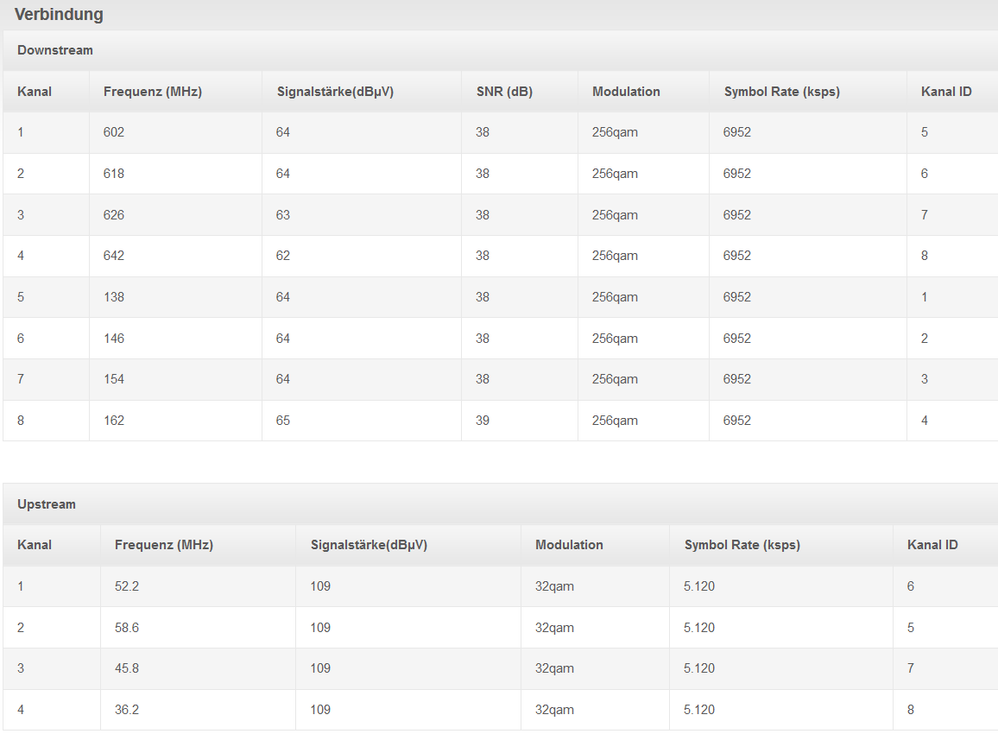This screenshot has width=998, height=735.
Task: Click the 36.2 MHz upstream frequency cell
Action: tap(127, 710)
